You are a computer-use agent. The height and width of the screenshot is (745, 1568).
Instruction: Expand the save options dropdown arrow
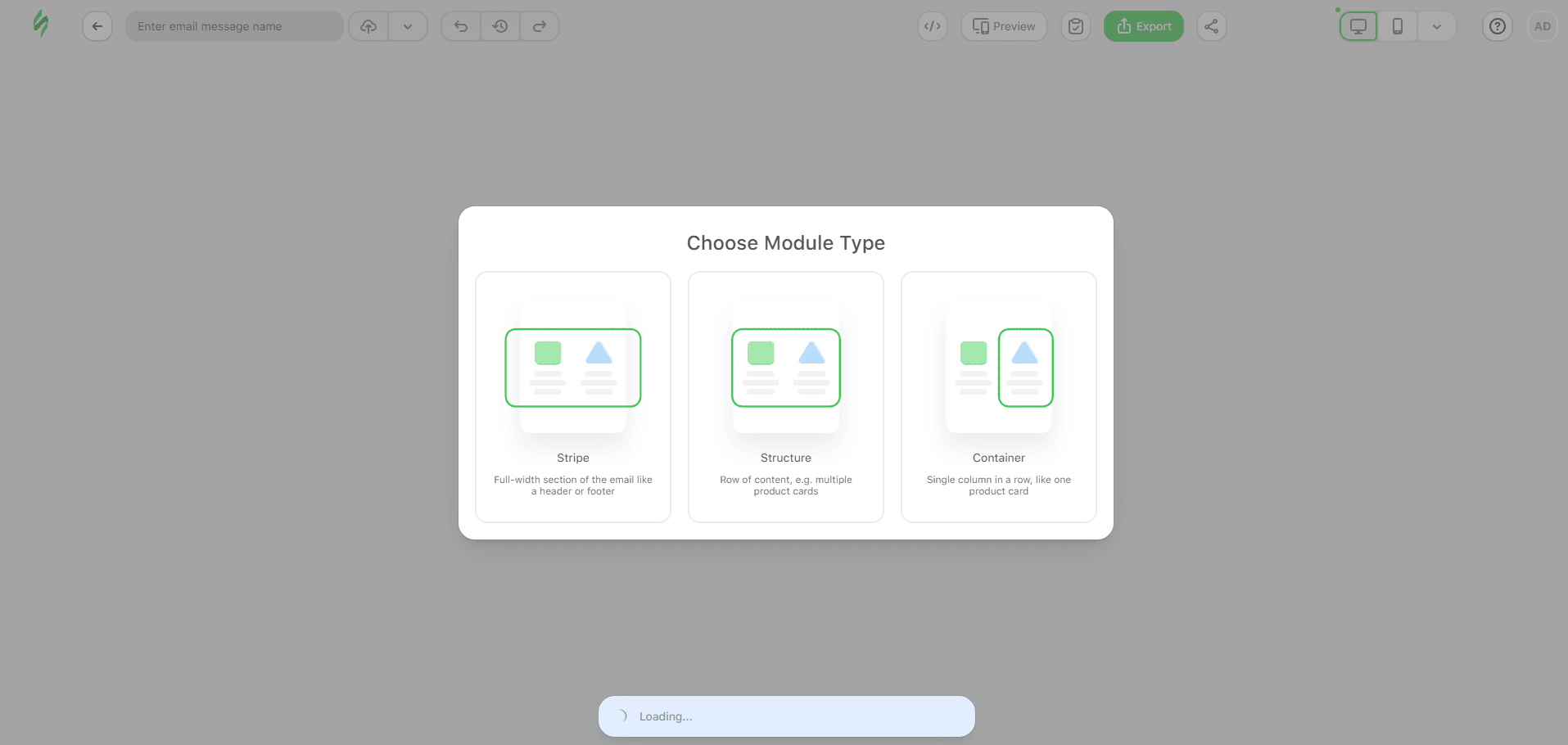408,26
